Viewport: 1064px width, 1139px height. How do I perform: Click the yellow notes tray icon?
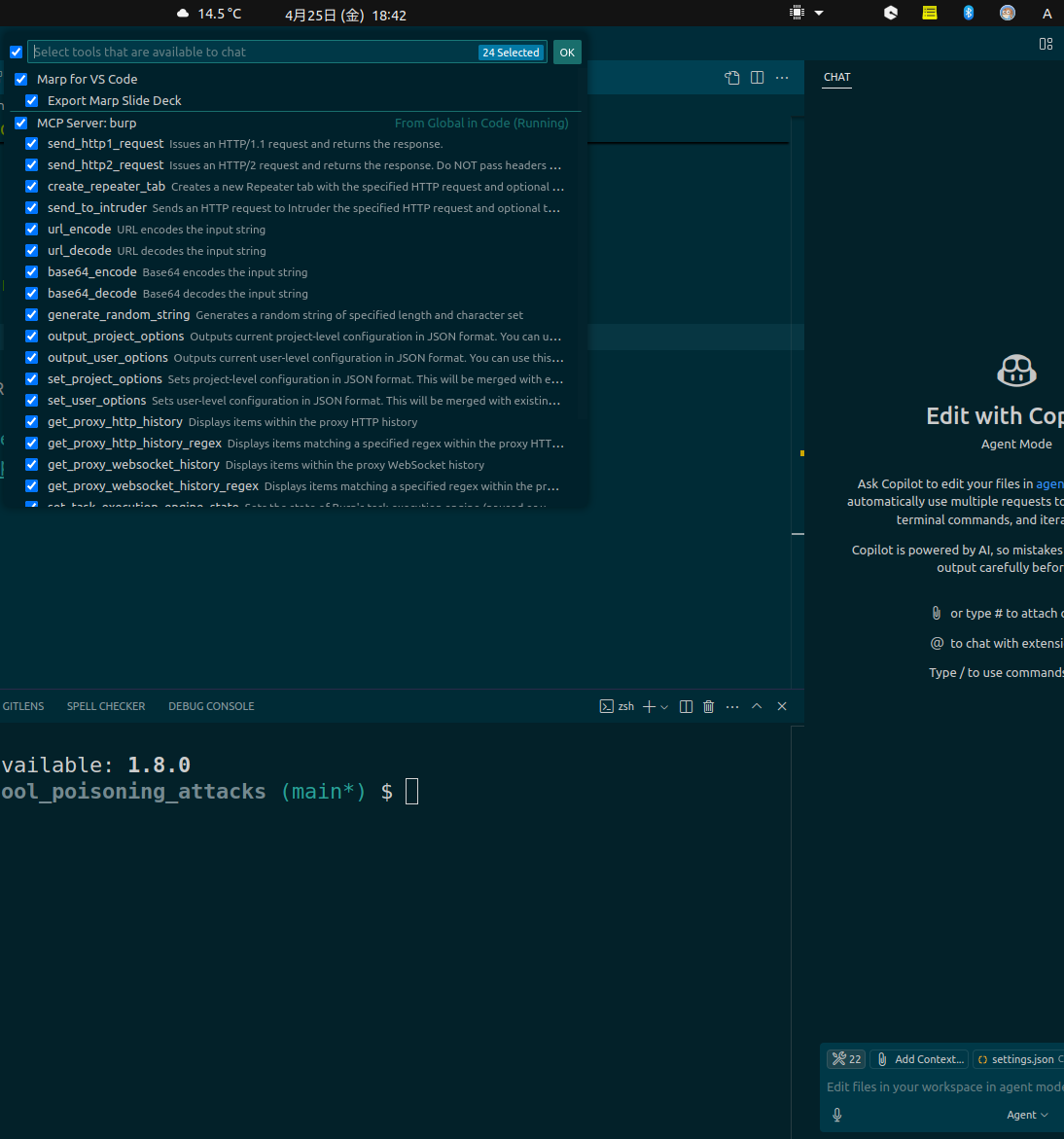[x=930, y=13]
